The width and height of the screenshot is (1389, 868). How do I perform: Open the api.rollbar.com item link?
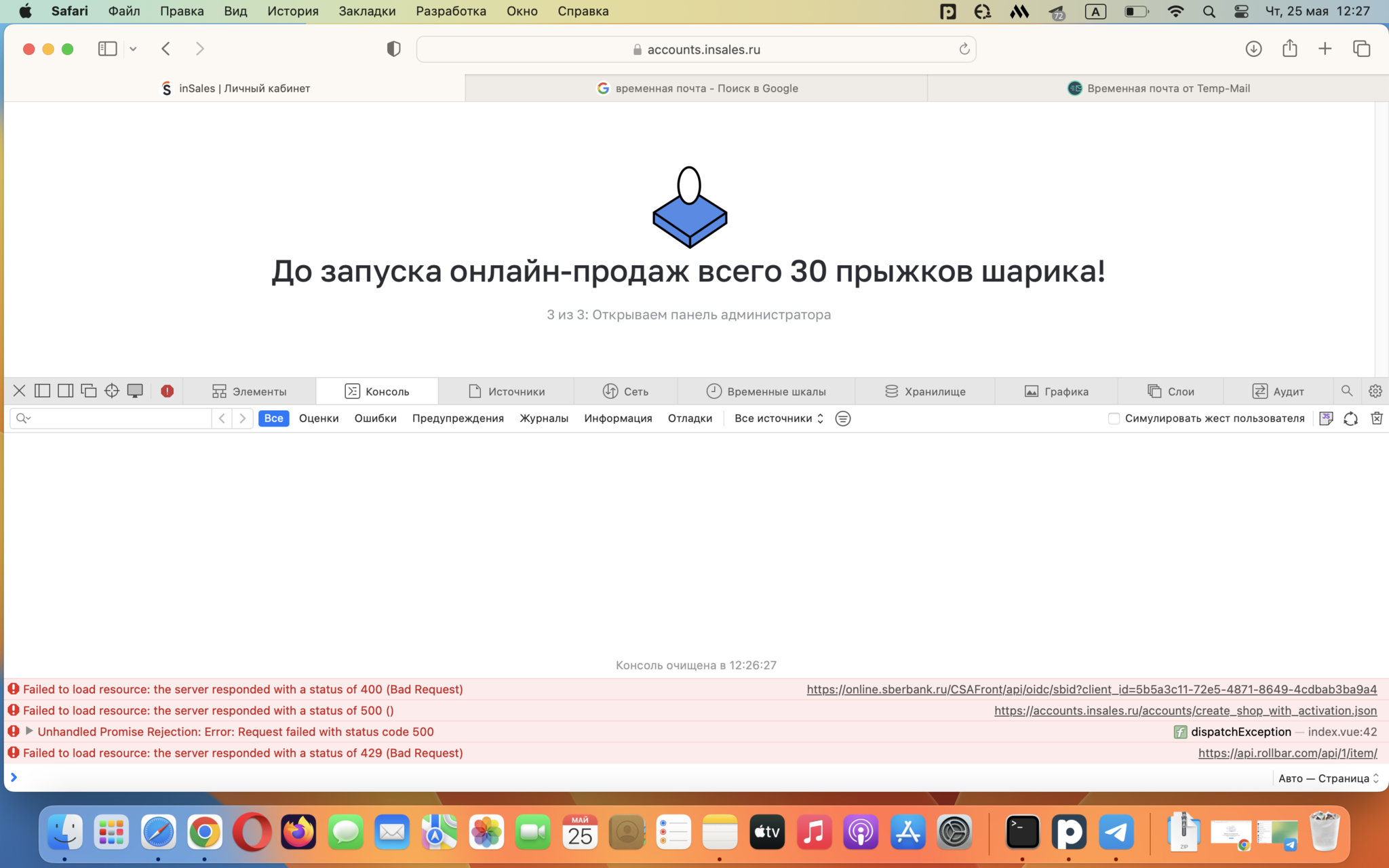[x=1287, y=753]
